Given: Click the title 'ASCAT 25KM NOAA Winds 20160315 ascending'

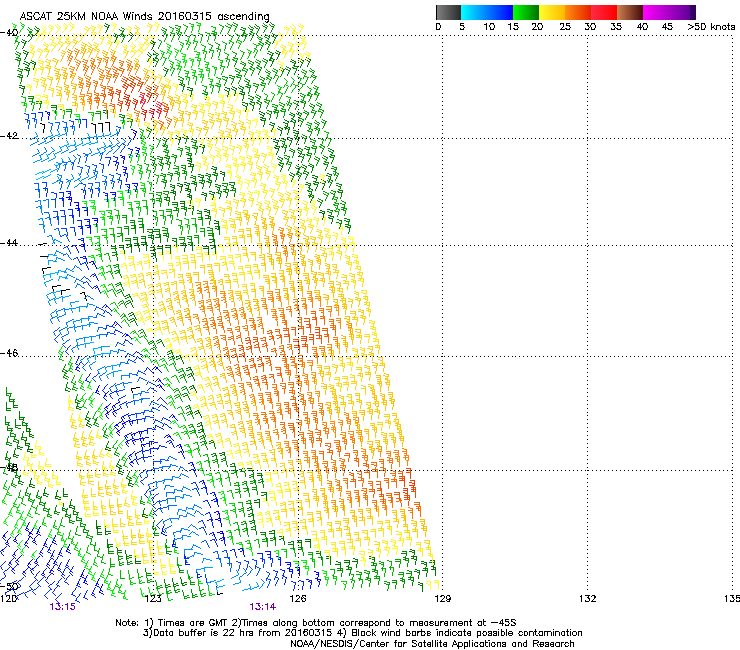Looking at the screenshot, I should click(144, 16).
